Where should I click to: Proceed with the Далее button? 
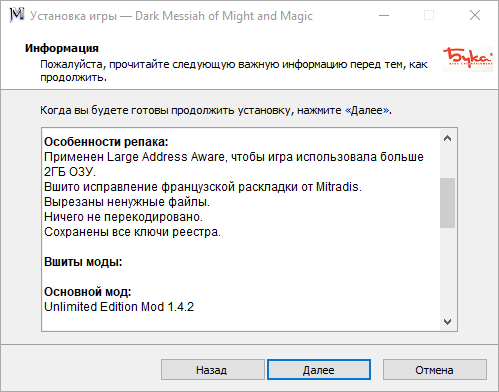click(x=319, y=370)
